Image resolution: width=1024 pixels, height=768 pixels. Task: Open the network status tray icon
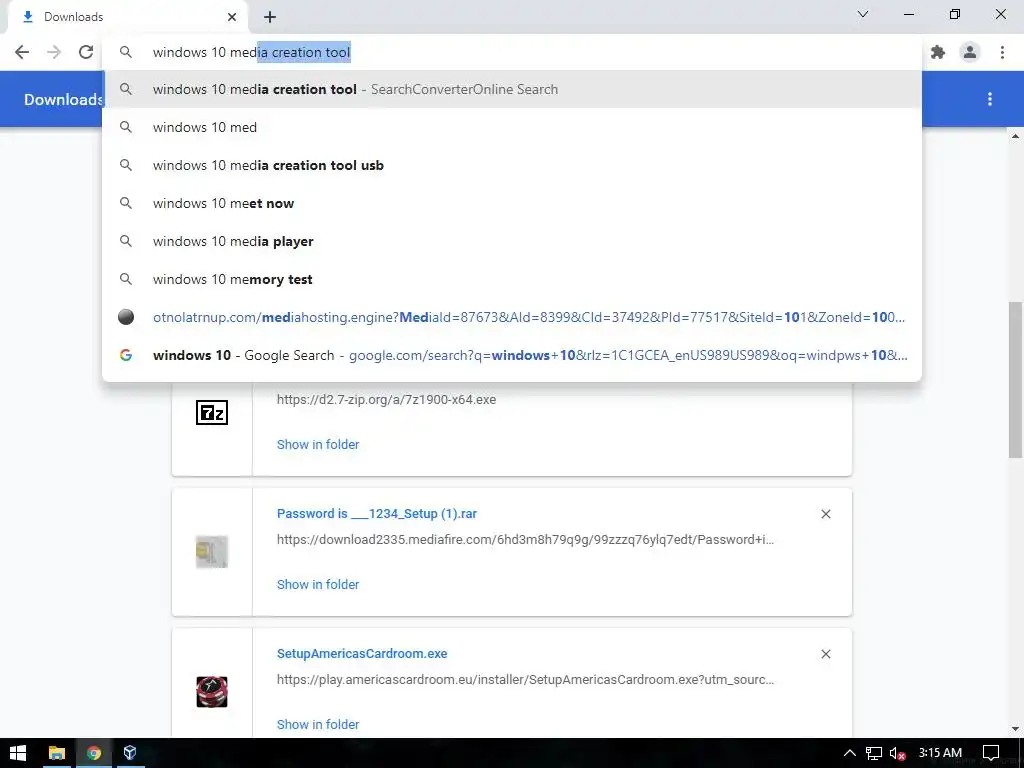click(874, 753)
